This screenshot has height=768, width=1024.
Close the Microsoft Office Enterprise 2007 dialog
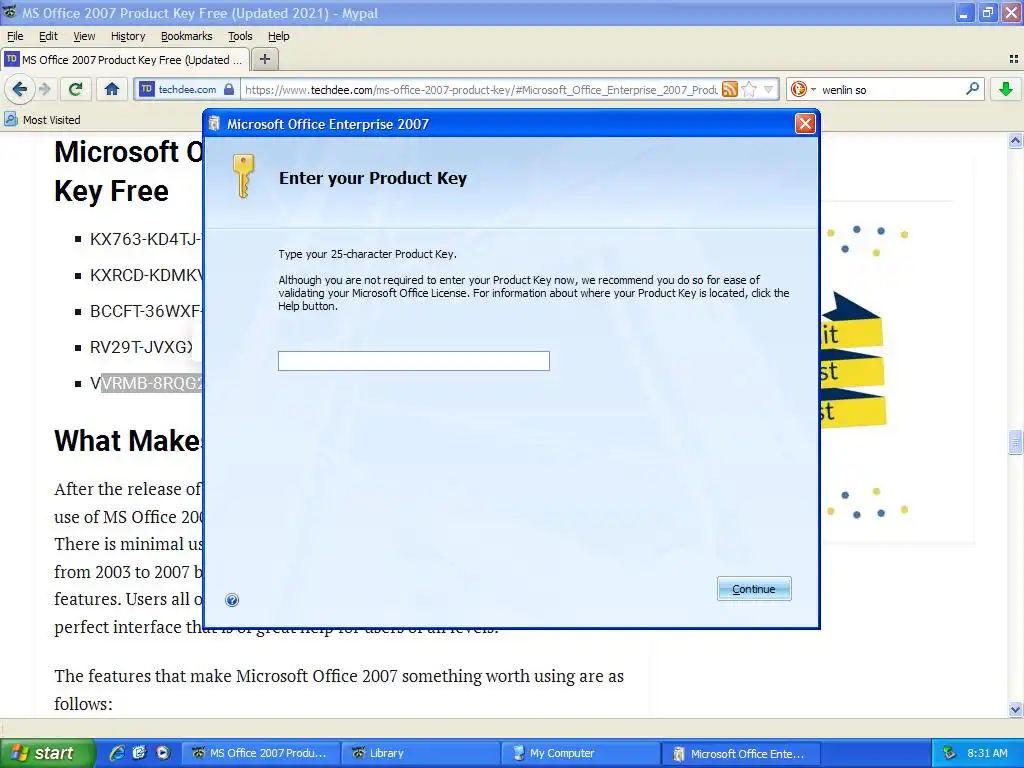(805, 123)
